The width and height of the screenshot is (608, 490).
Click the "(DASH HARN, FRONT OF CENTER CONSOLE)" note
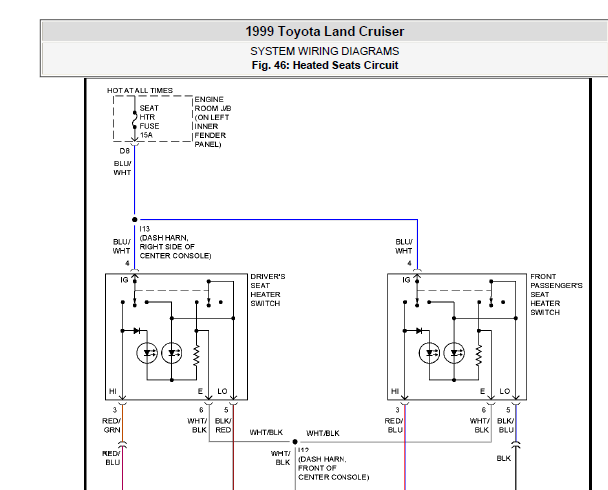click(x=333, y=468)
